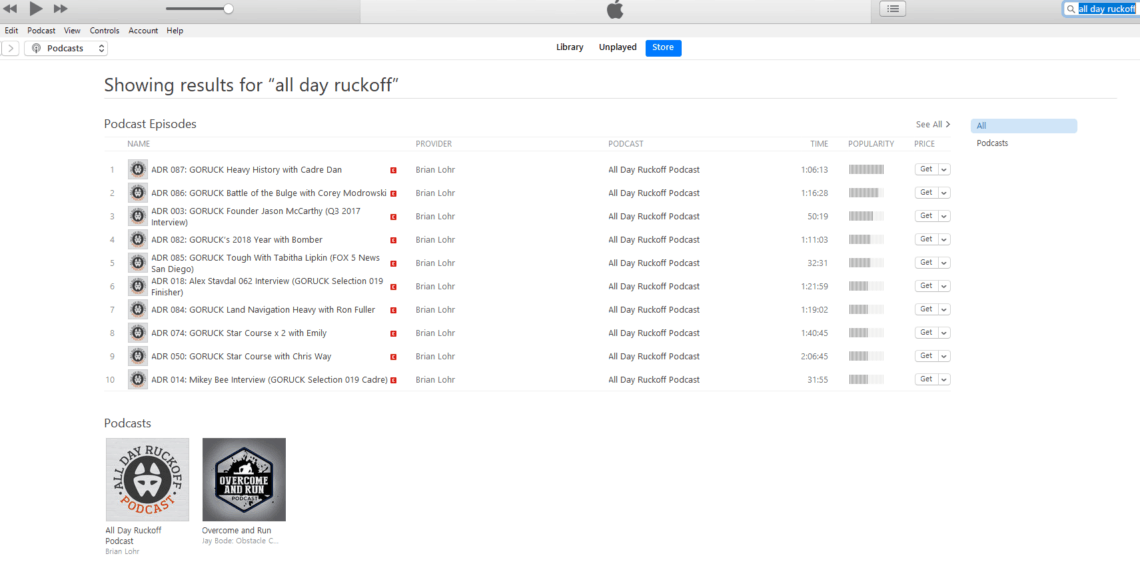This screenshot has height=562, width=1140.
Task: Get episode ADR 018 Alex Stavdal
Action: pyautogui.click(x=926, y=286)
